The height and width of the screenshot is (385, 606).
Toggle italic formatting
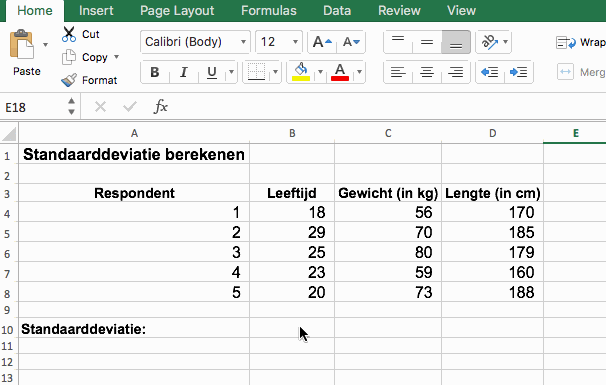[x=184, y=72]
